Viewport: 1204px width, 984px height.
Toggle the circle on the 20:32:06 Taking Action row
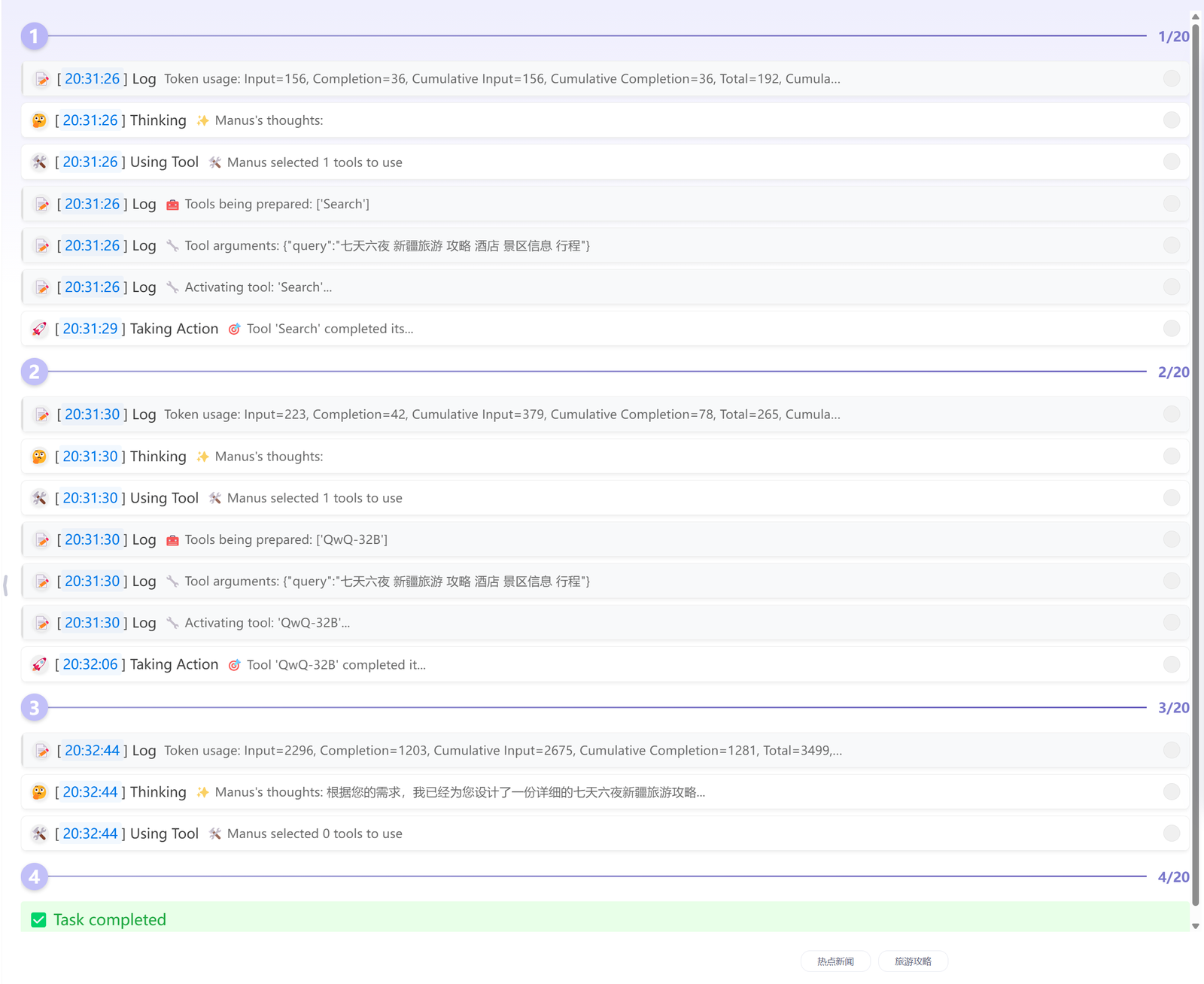[x=1172, y=664]
